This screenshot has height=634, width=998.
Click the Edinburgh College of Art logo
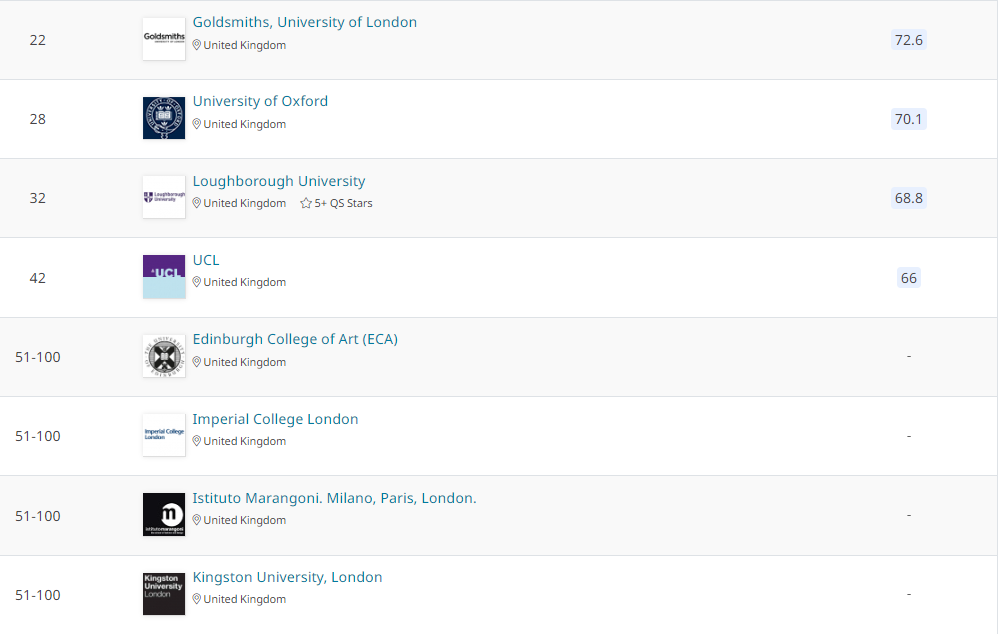(164, 356)
